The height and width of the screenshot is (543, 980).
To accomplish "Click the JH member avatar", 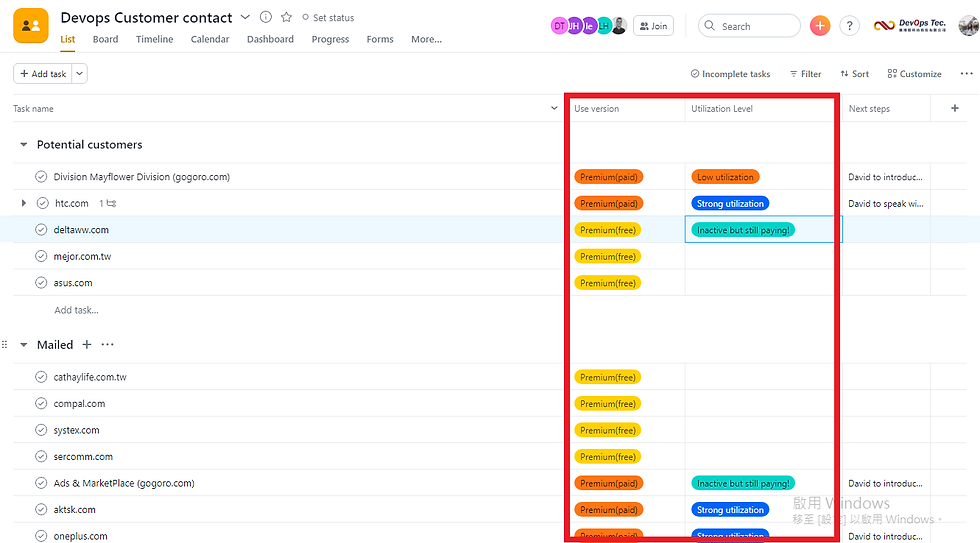I will 574,26.
